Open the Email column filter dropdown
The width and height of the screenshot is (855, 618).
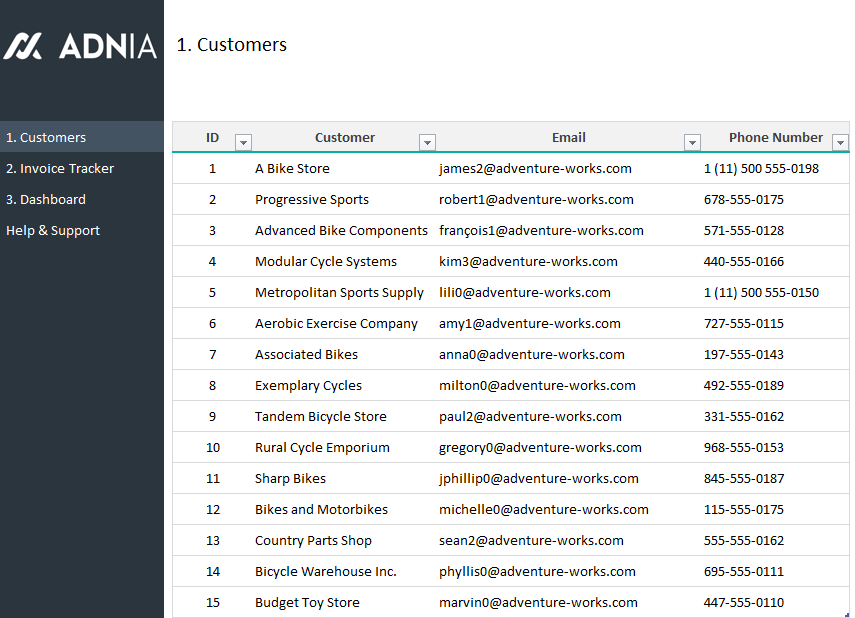[x=692, y=143]
